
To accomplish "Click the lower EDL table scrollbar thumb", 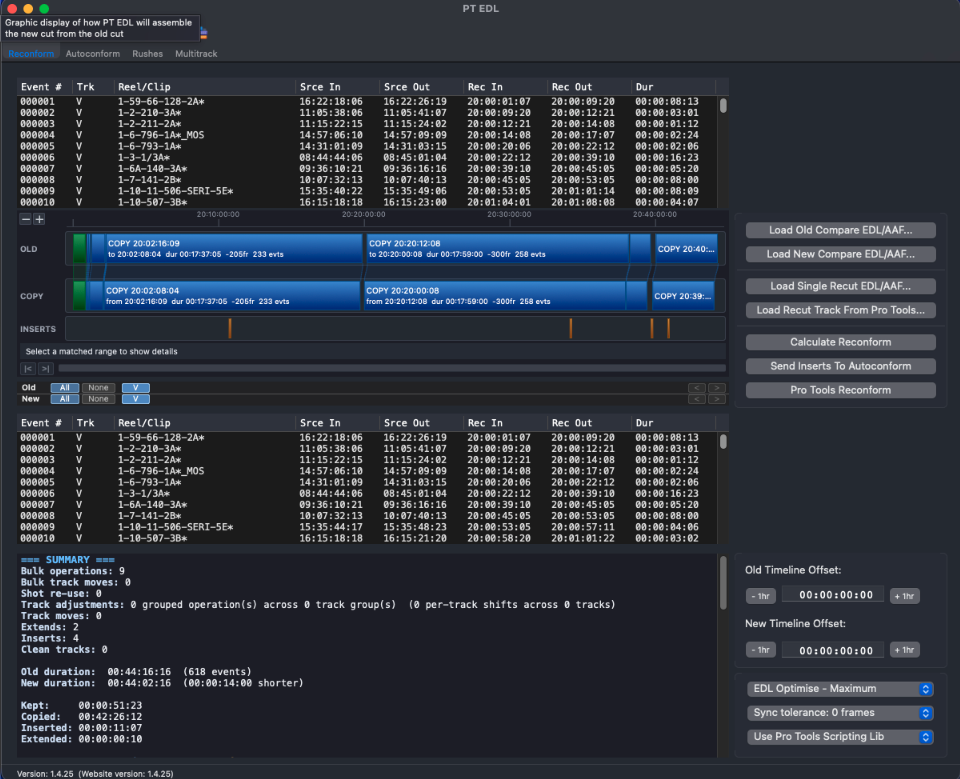I will [x=723, y=442].
